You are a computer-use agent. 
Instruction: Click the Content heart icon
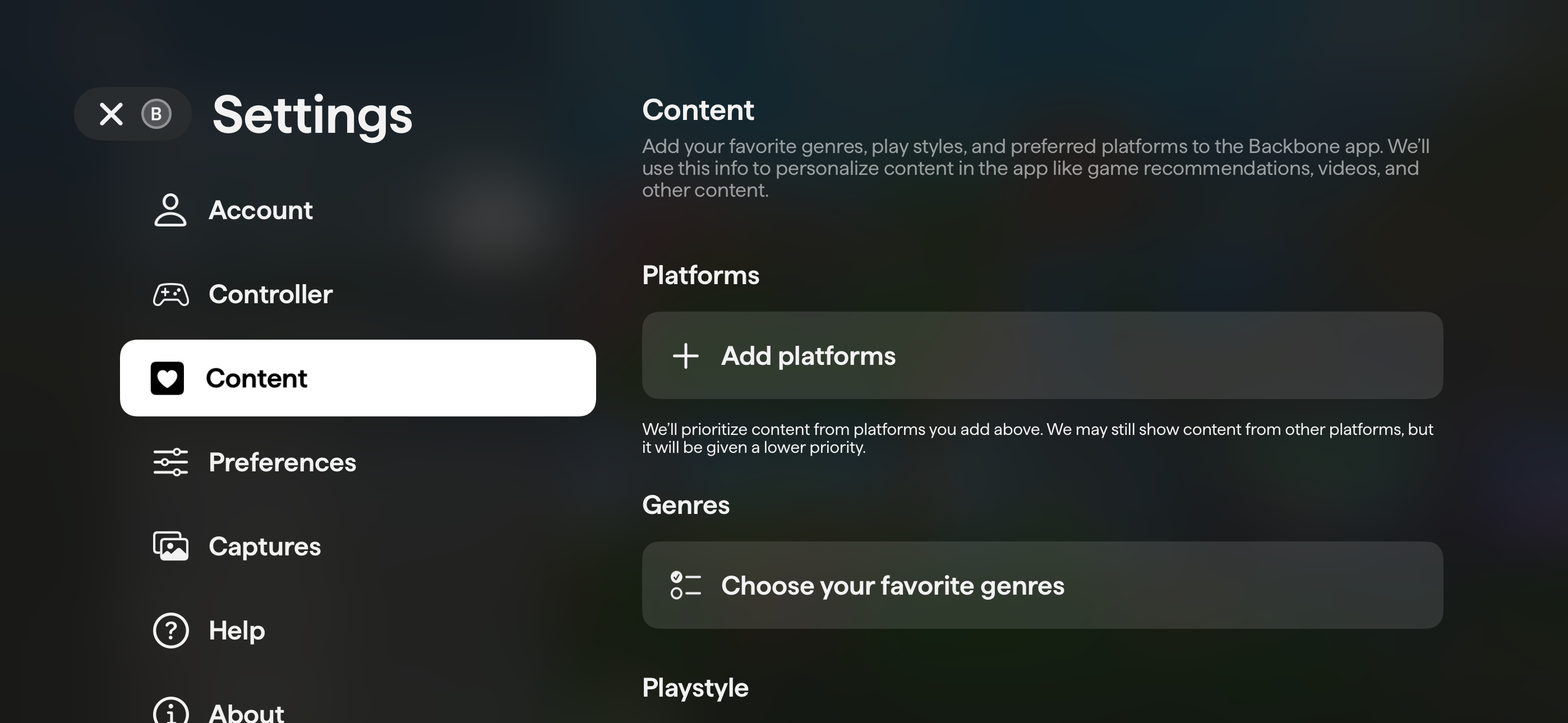(167, 378)
